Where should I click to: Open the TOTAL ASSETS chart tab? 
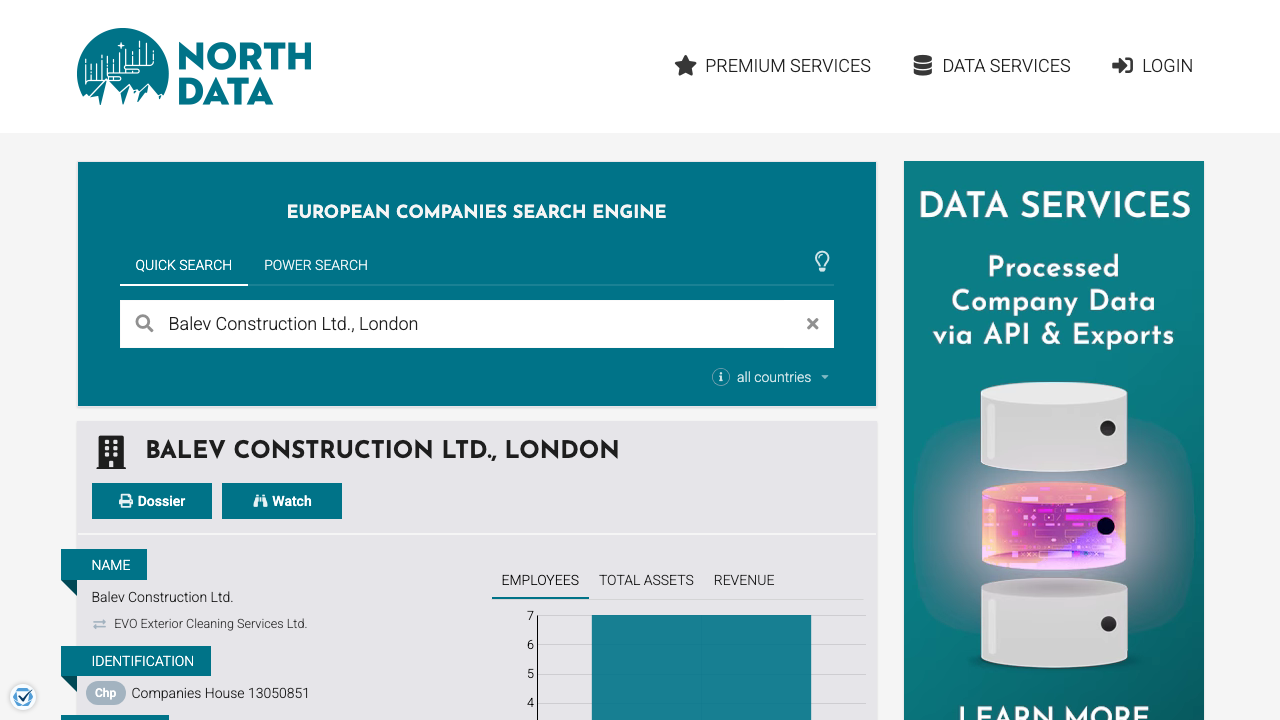point(646,580)
